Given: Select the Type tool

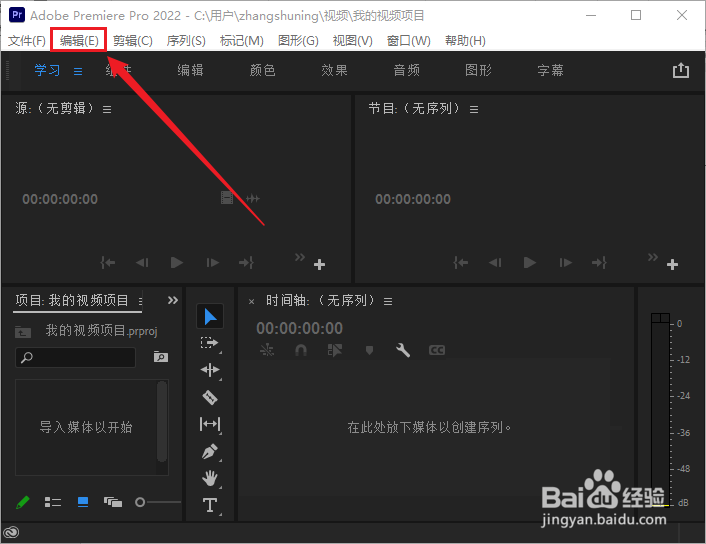Looking at the screenshot, I should (x=210, y=505).
